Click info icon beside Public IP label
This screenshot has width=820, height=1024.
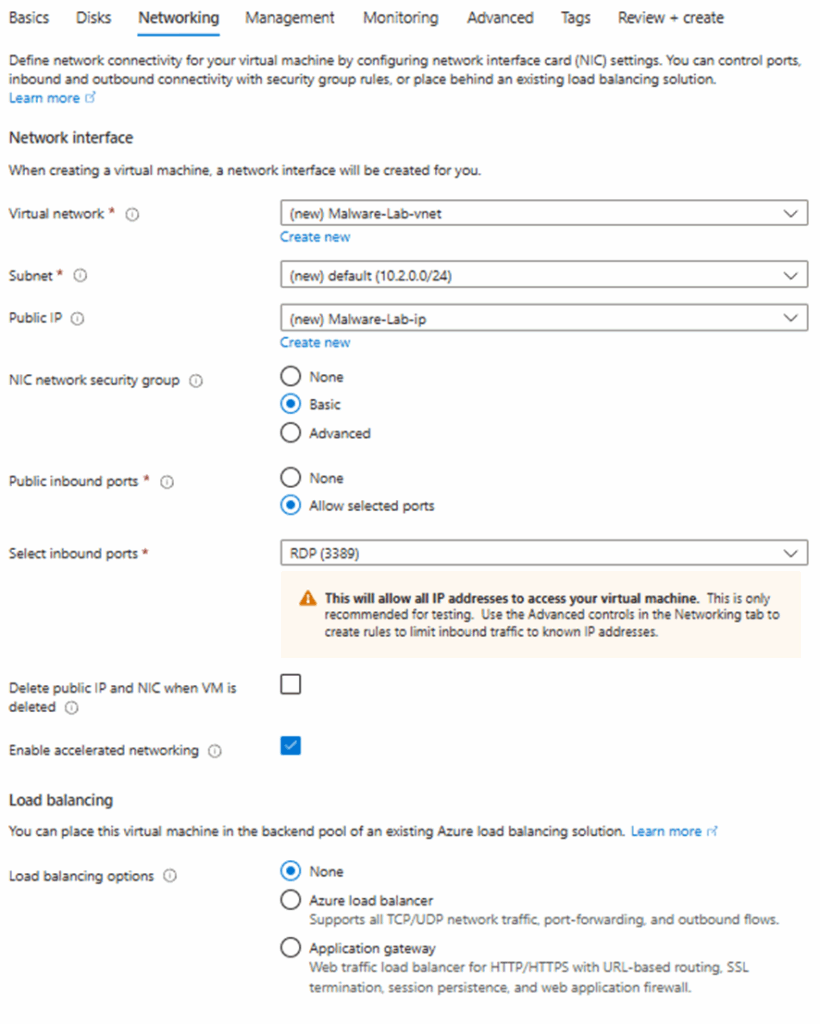click(x=78, y=319)
